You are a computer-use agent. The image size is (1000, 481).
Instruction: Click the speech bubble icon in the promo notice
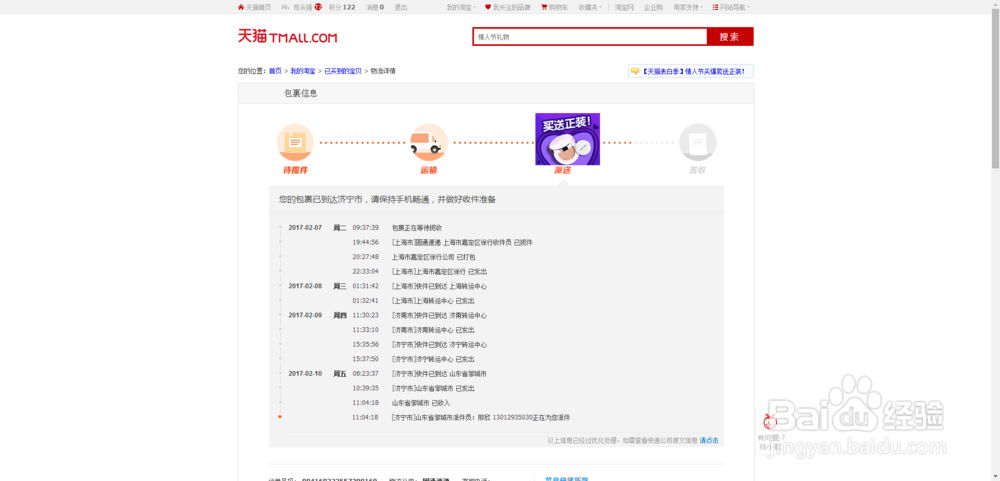(x=635, y=71)
